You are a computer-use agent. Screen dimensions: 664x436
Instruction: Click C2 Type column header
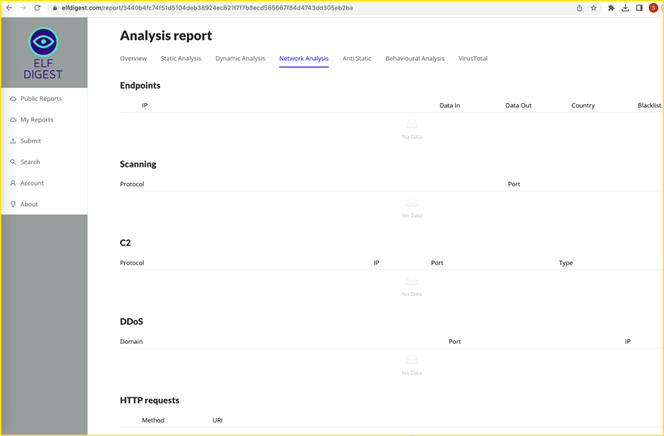click(566, 263)
